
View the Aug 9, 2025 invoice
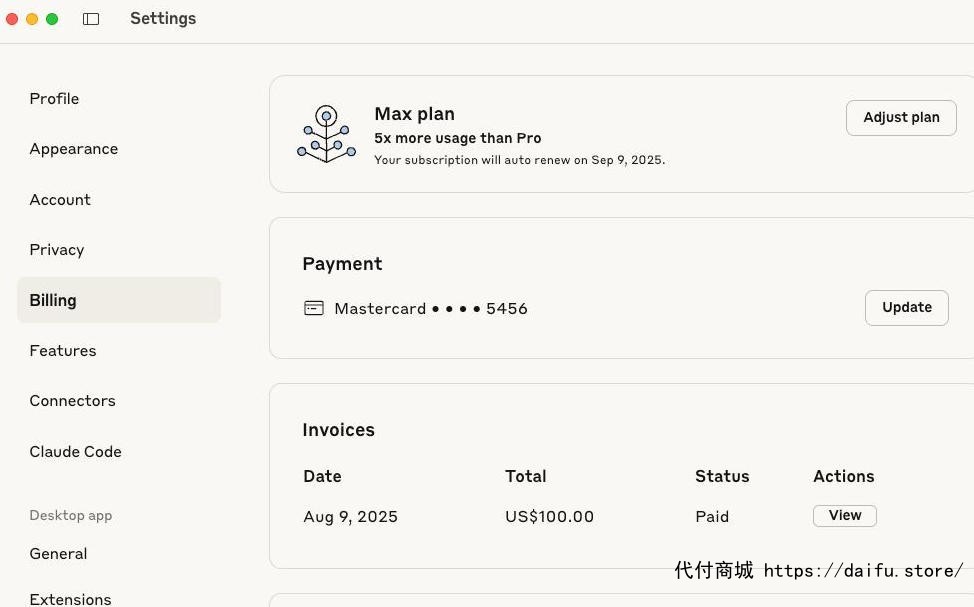click(844, 516)
